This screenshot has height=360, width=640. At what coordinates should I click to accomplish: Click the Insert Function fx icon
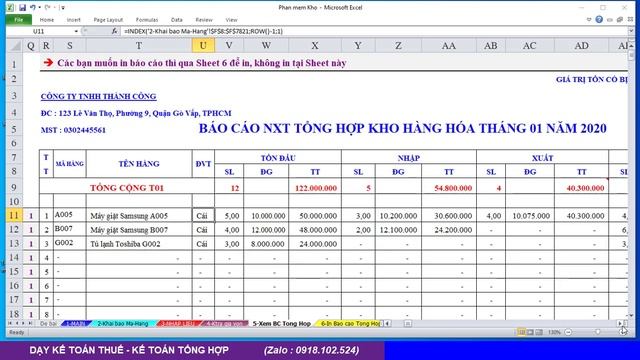(114, 31)
